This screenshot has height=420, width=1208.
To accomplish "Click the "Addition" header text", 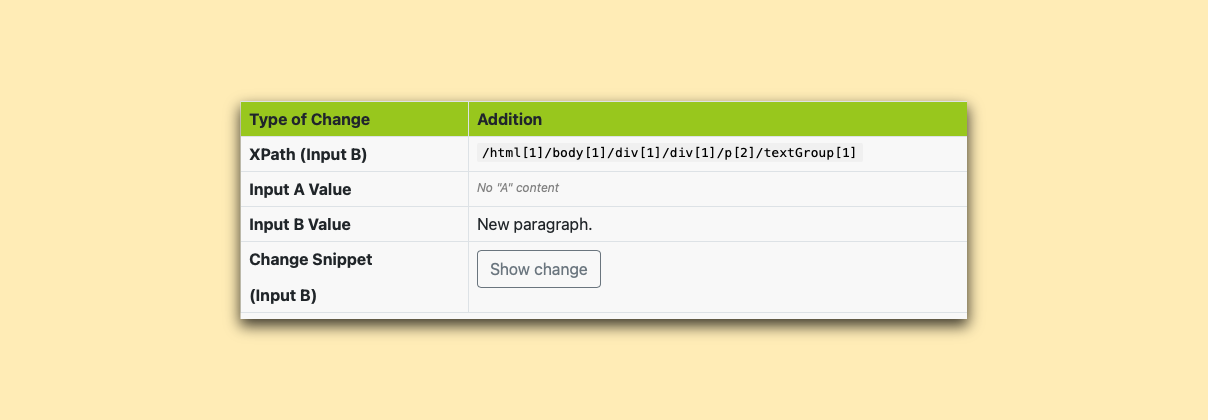I will point(509,119).
